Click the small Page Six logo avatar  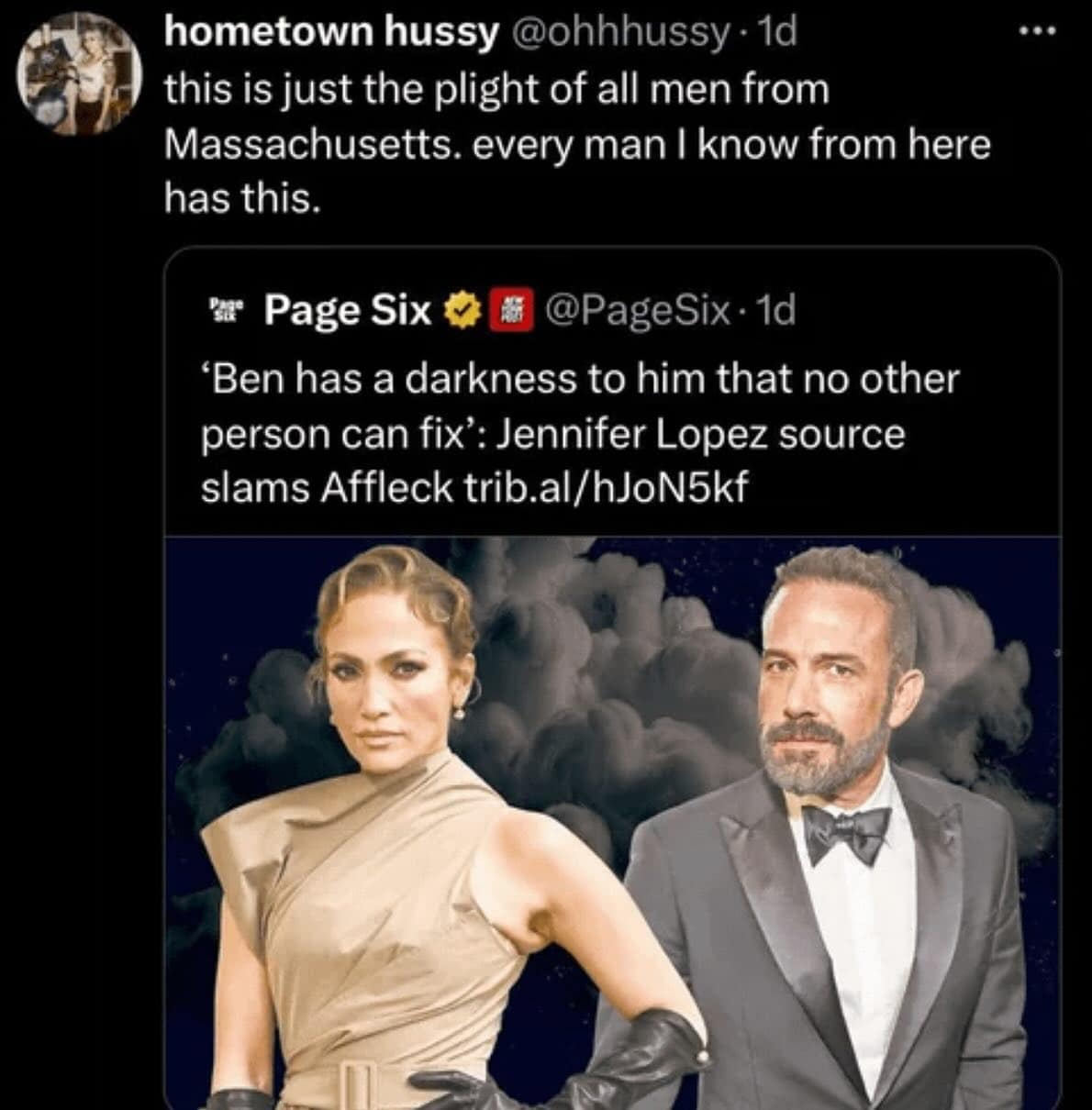click(223, 310)
